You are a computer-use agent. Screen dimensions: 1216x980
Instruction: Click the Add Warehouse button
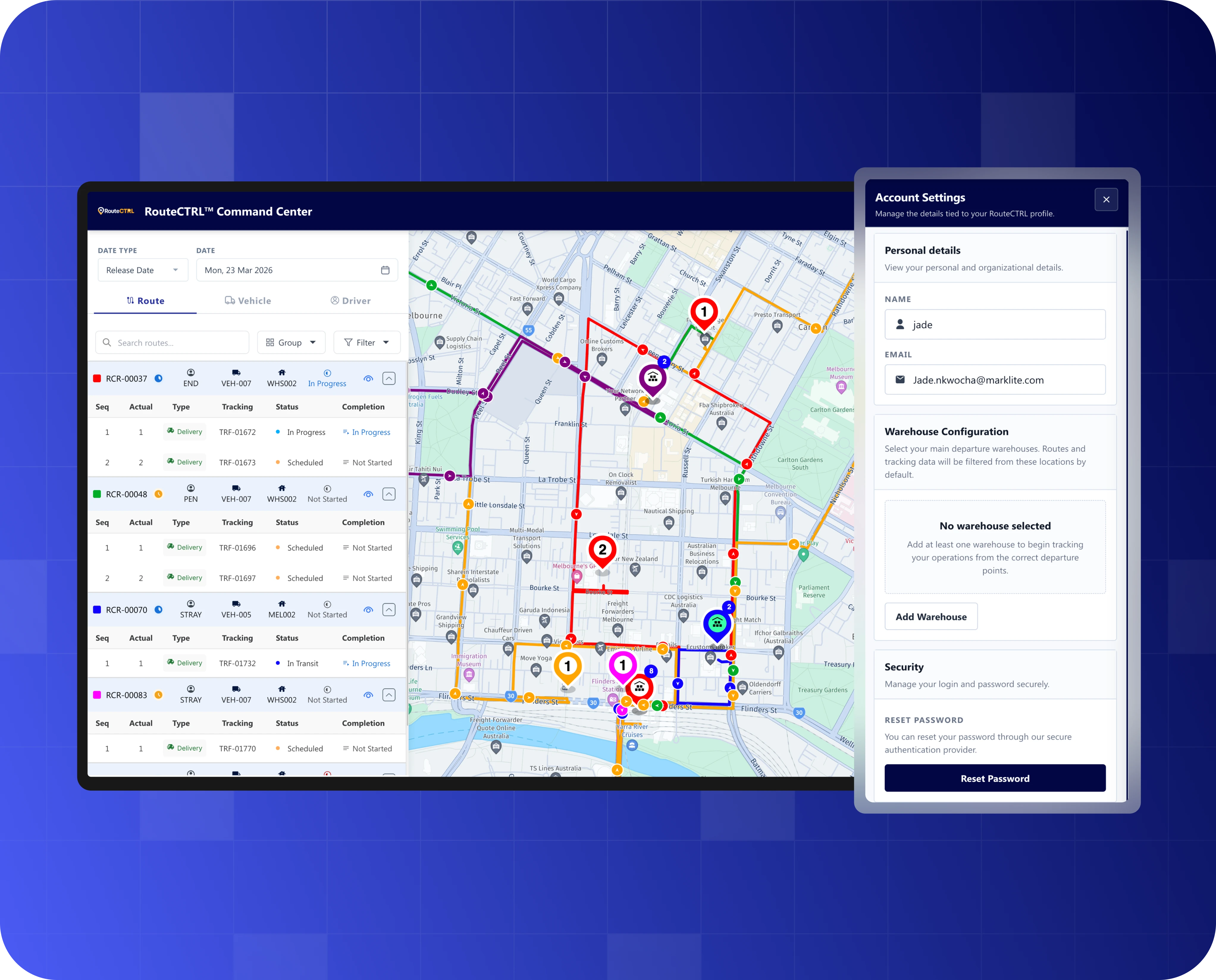(931, 617)
